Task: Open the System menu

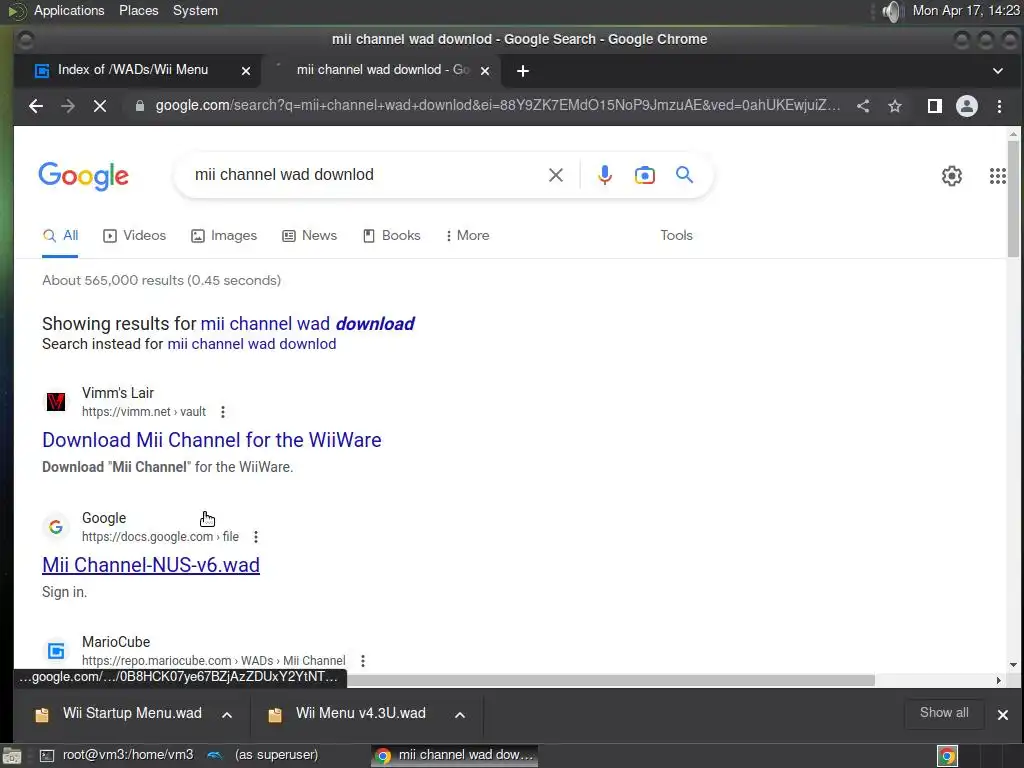Action: click(x=195, y=11)
